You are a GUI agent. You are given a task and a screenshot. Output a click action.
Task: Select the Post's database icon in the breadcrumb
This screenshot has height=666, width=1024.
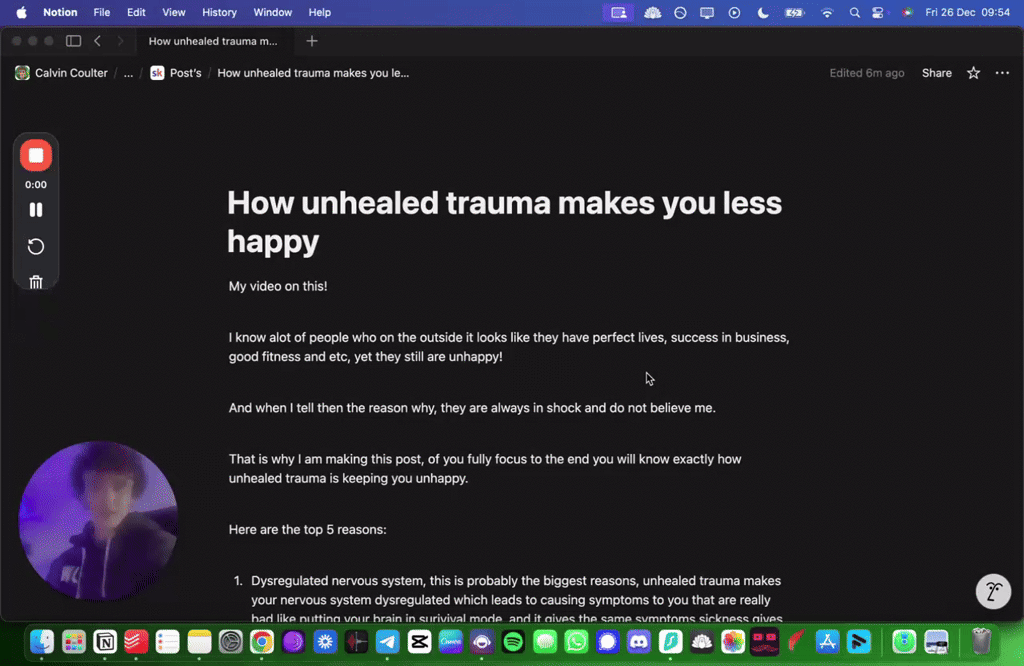click(157, 72)
